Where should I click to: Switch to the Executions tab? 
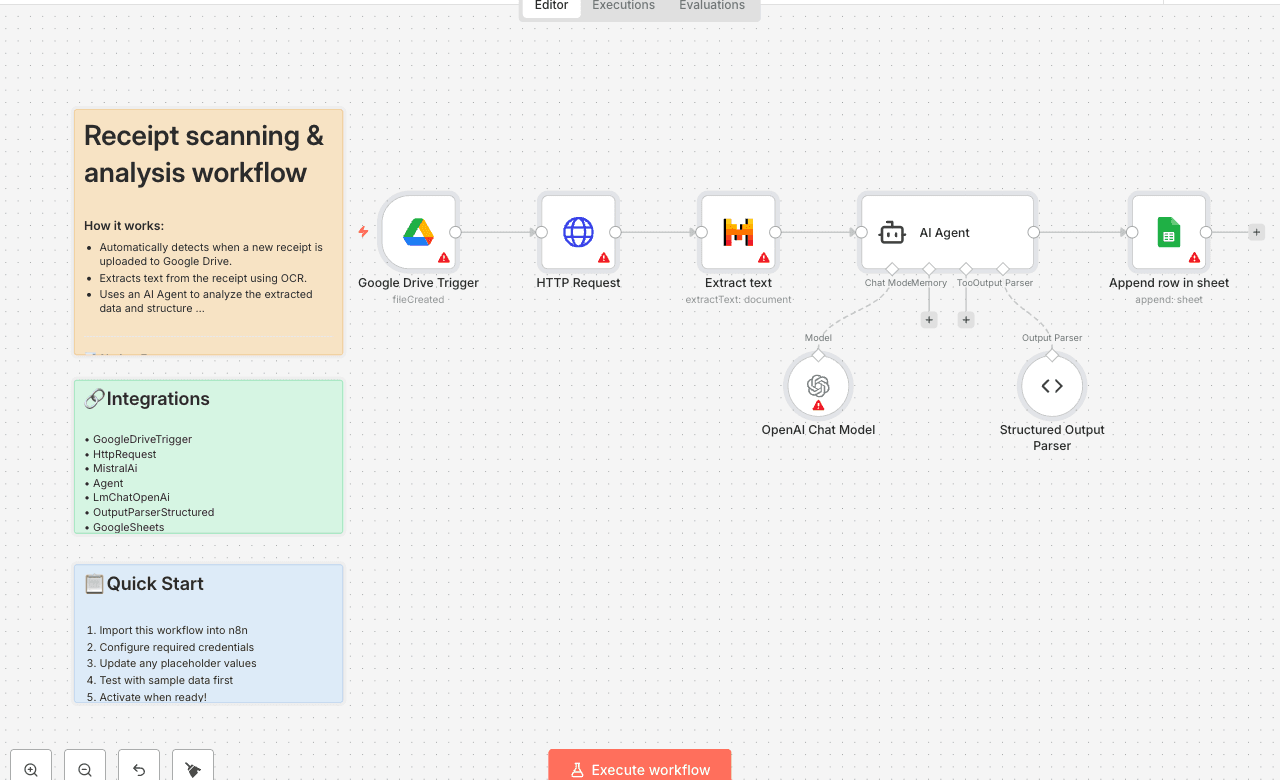click(x=622, y=6)
